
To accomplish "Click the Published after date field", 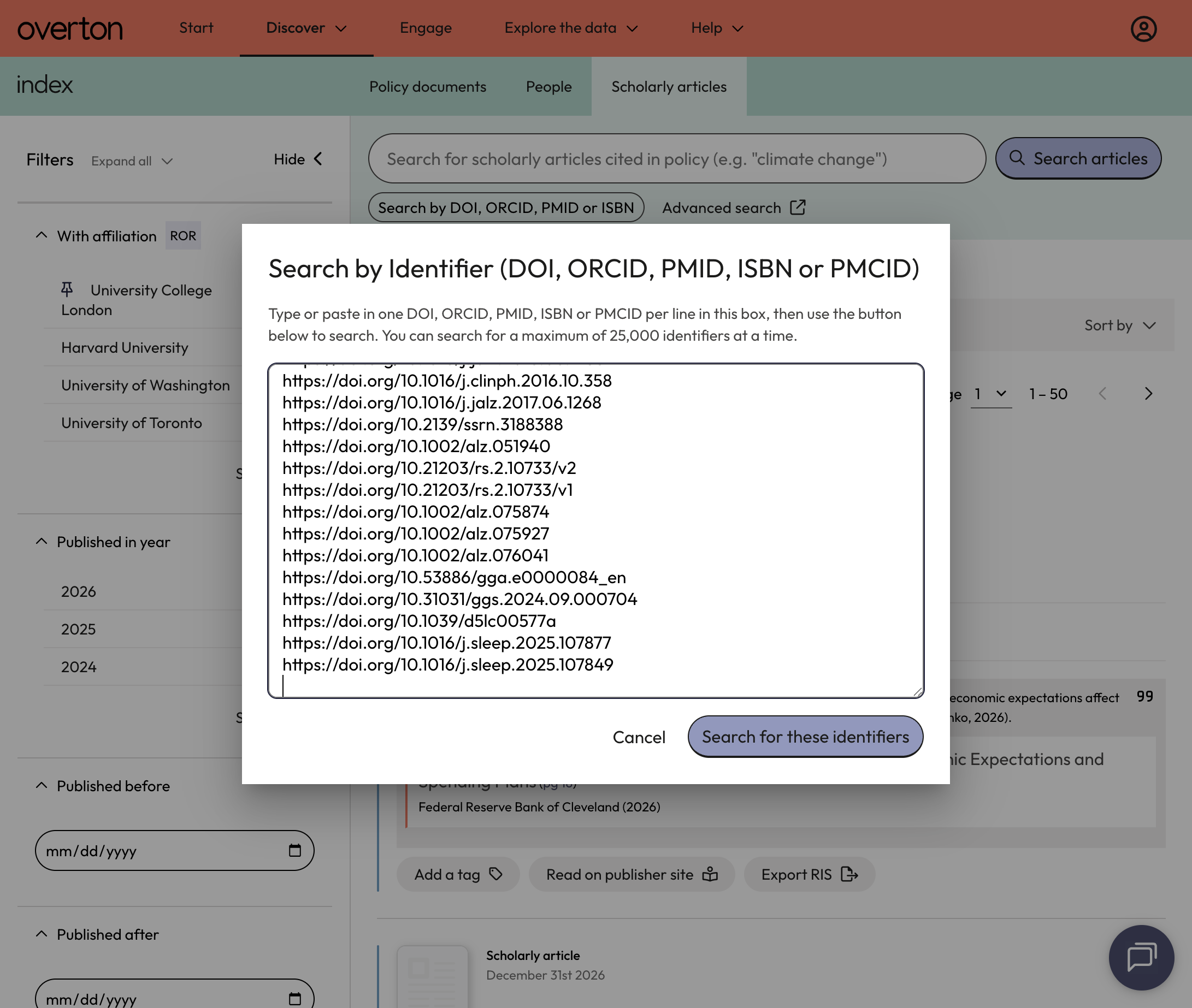I will (x=174, y=995).
